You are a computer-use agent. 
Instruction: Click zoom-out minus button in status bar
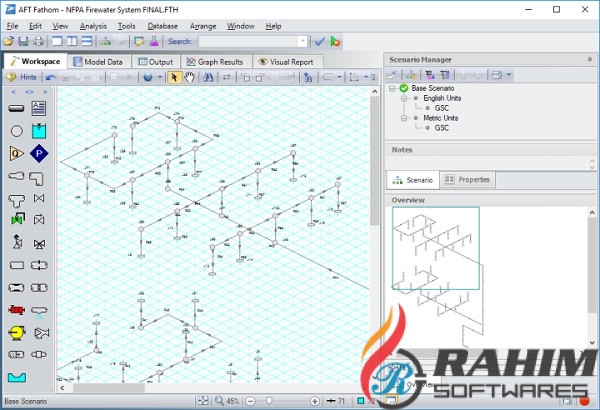point(250,401)
